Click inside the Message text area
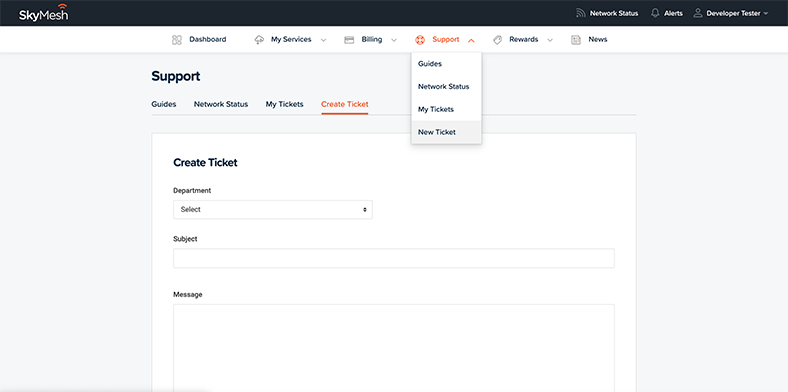 click(x=393, y=348)
